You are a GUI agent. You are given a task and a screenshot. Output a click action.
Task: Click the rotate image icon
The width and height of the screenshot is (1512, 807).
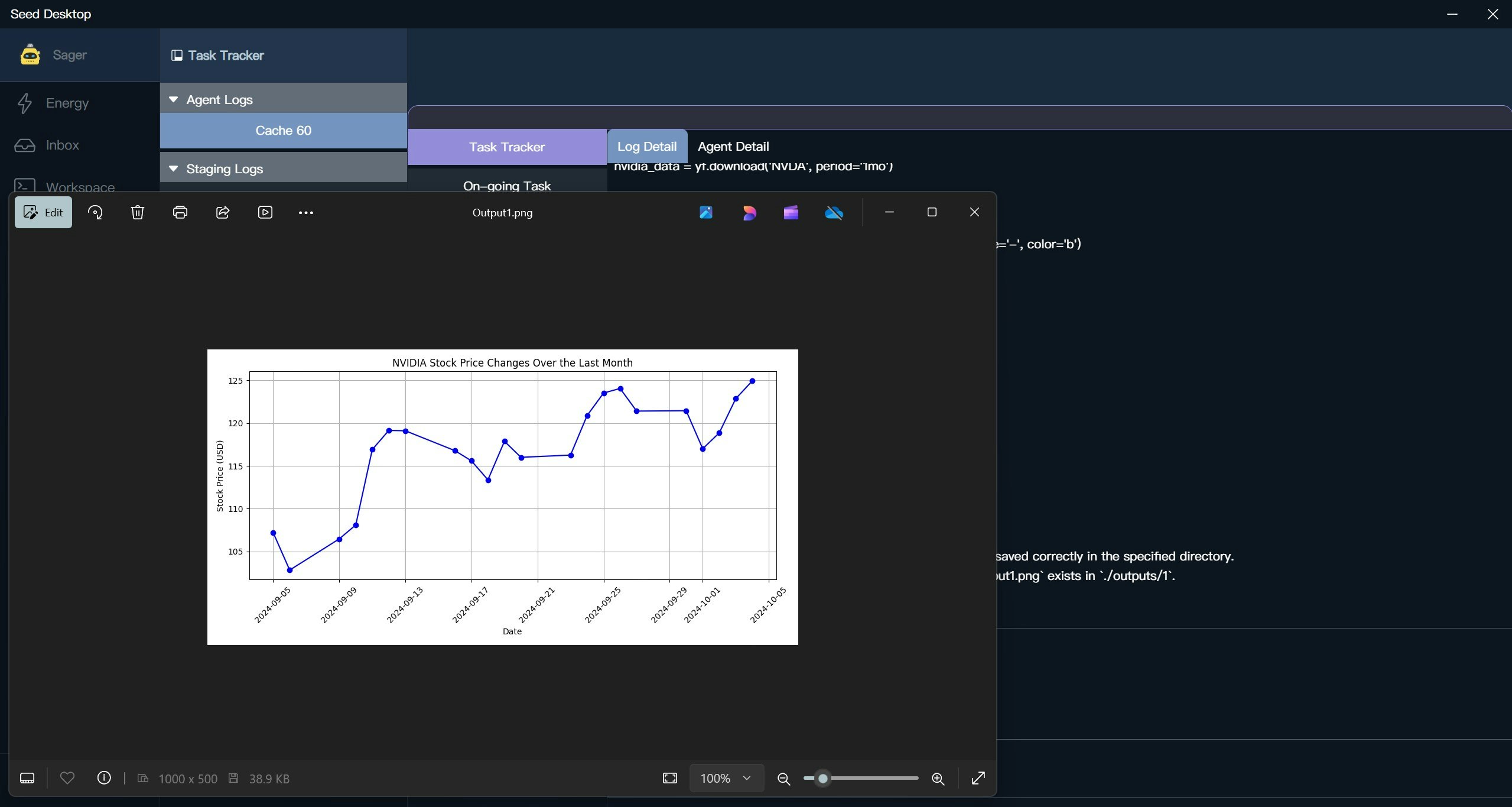click(x=95, y=212)
